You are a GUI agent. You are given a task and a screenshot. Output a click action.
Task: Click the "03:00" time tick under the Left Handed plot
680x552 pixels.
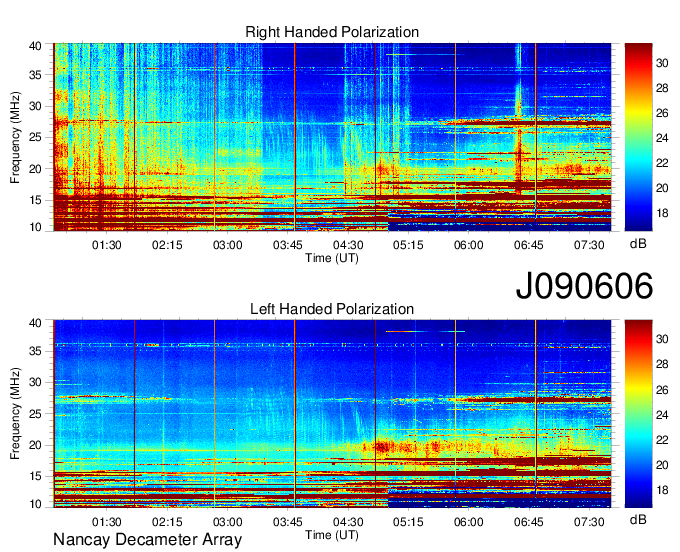coord(227,522)
